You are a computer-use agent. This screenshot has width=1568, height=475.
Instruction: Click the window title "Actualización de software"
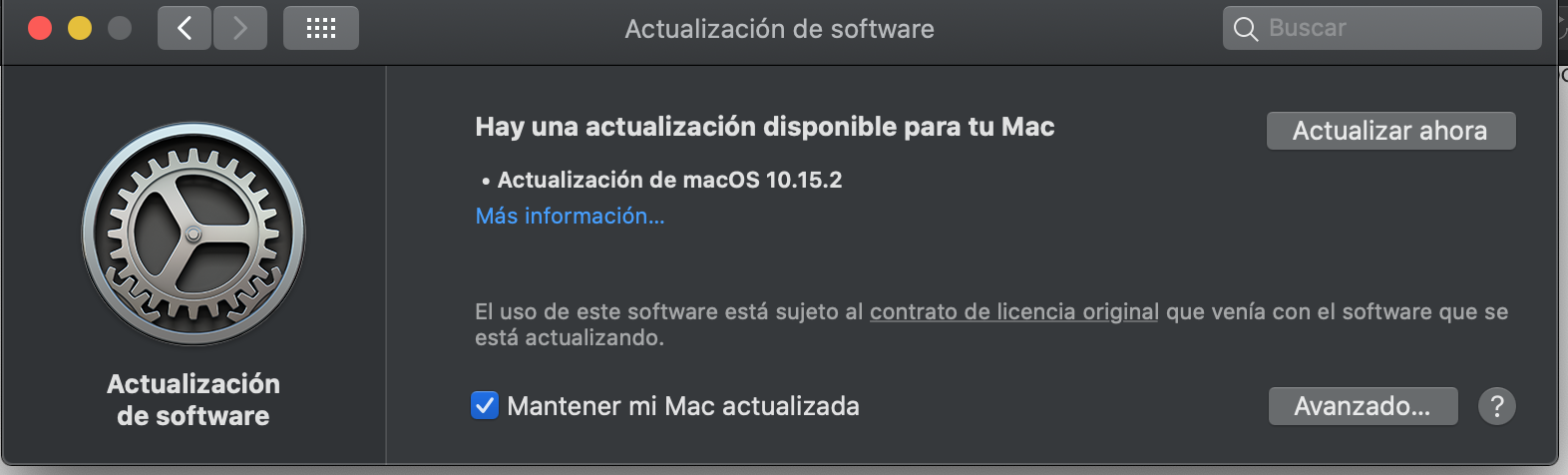tap(779, 29)
